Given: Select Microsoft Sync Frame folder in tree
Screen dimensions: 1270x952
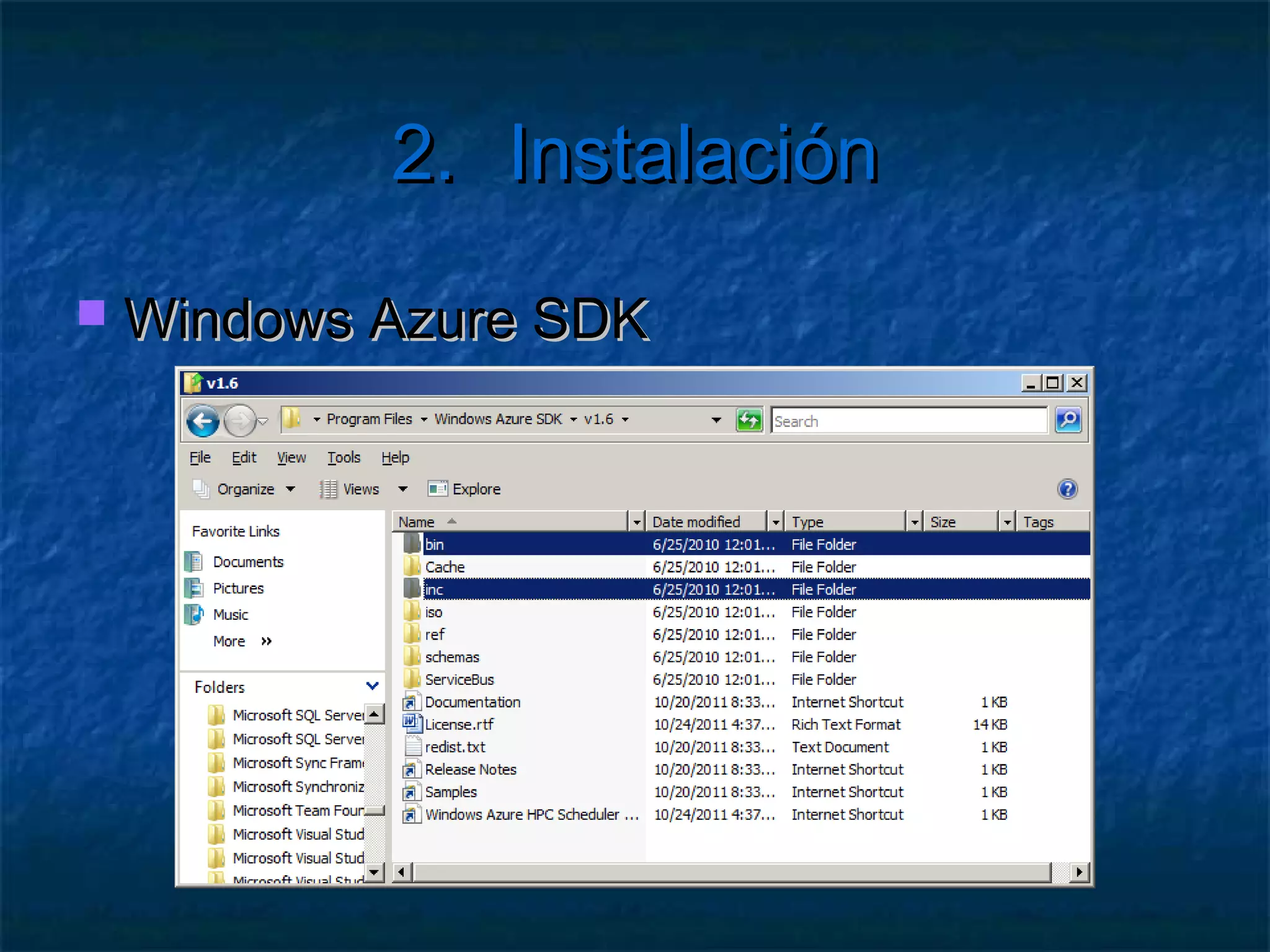Looking at the screenshot, I should click(286, 762).
